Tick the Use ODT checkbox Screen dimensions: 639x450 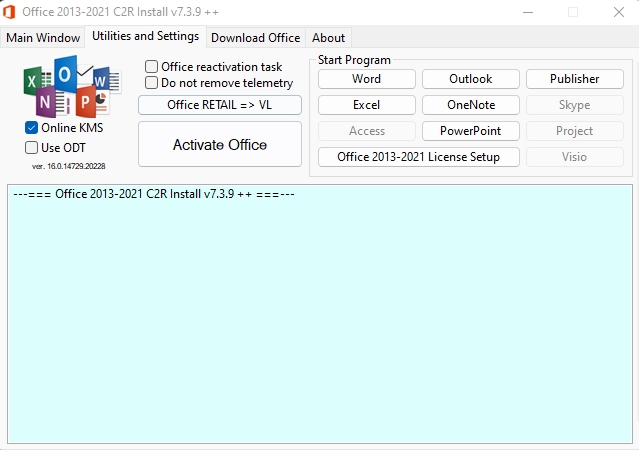[32, 147]
